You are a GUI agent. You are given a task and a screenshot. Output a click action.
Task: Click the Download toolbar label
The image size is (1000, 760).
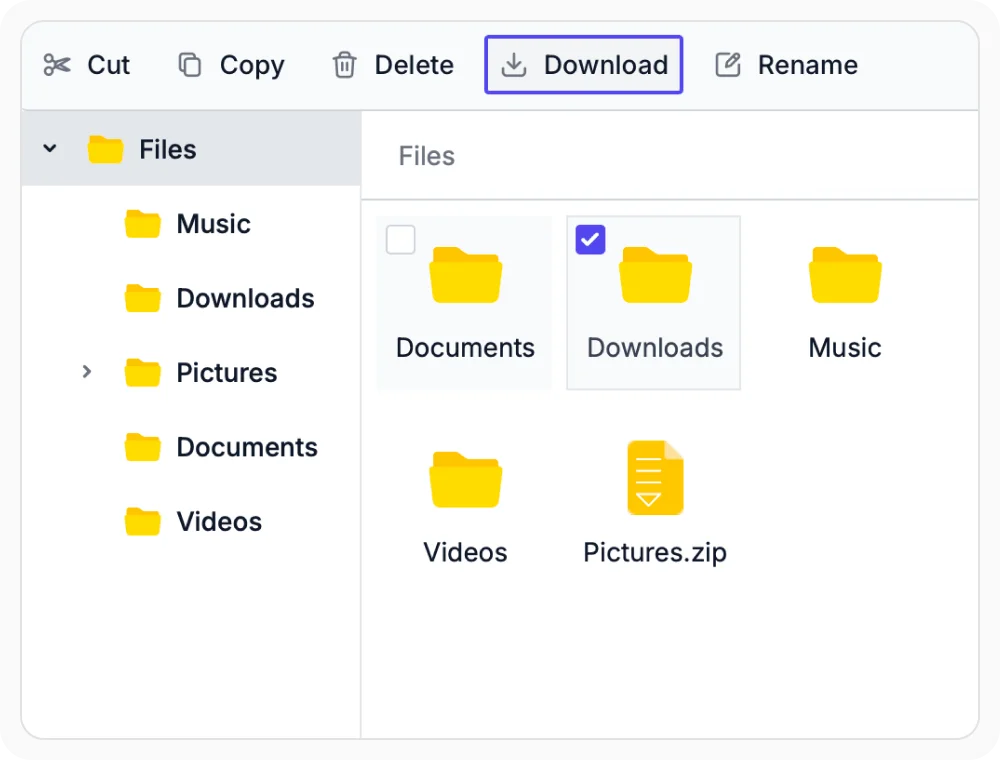(x=606, y=65)
